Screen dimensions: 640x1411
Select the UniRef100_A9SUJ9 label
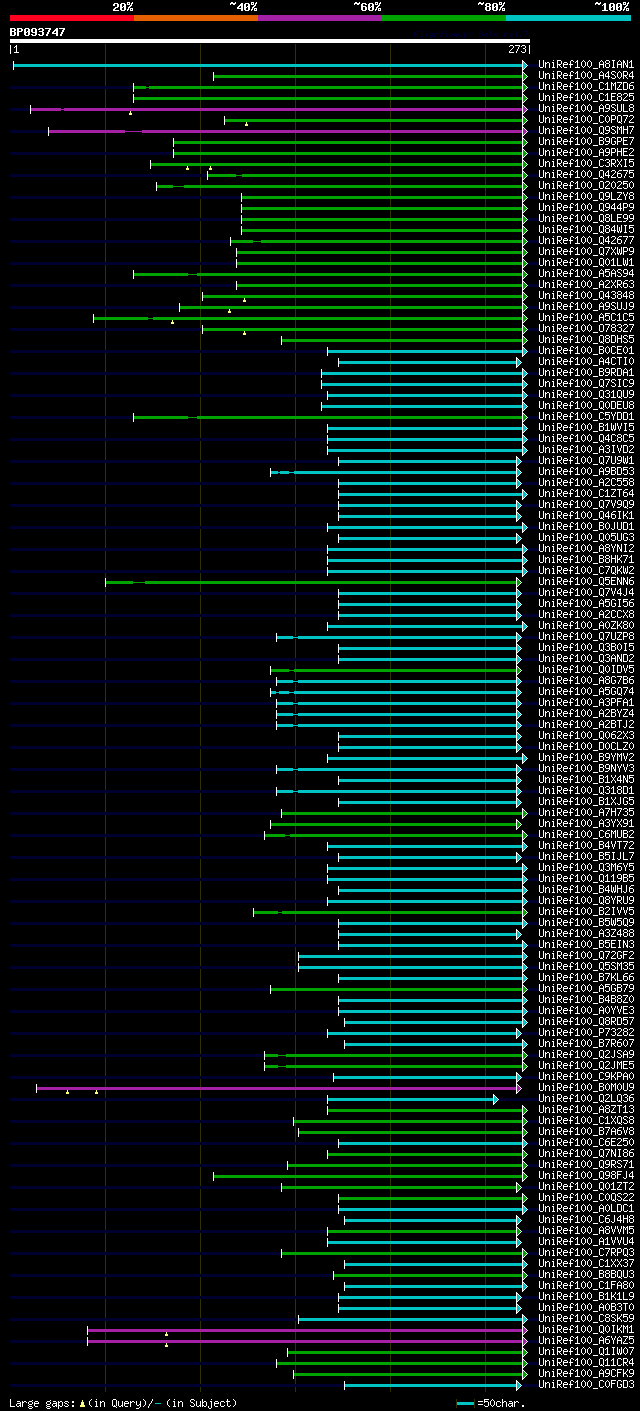(x=586, y=307)
